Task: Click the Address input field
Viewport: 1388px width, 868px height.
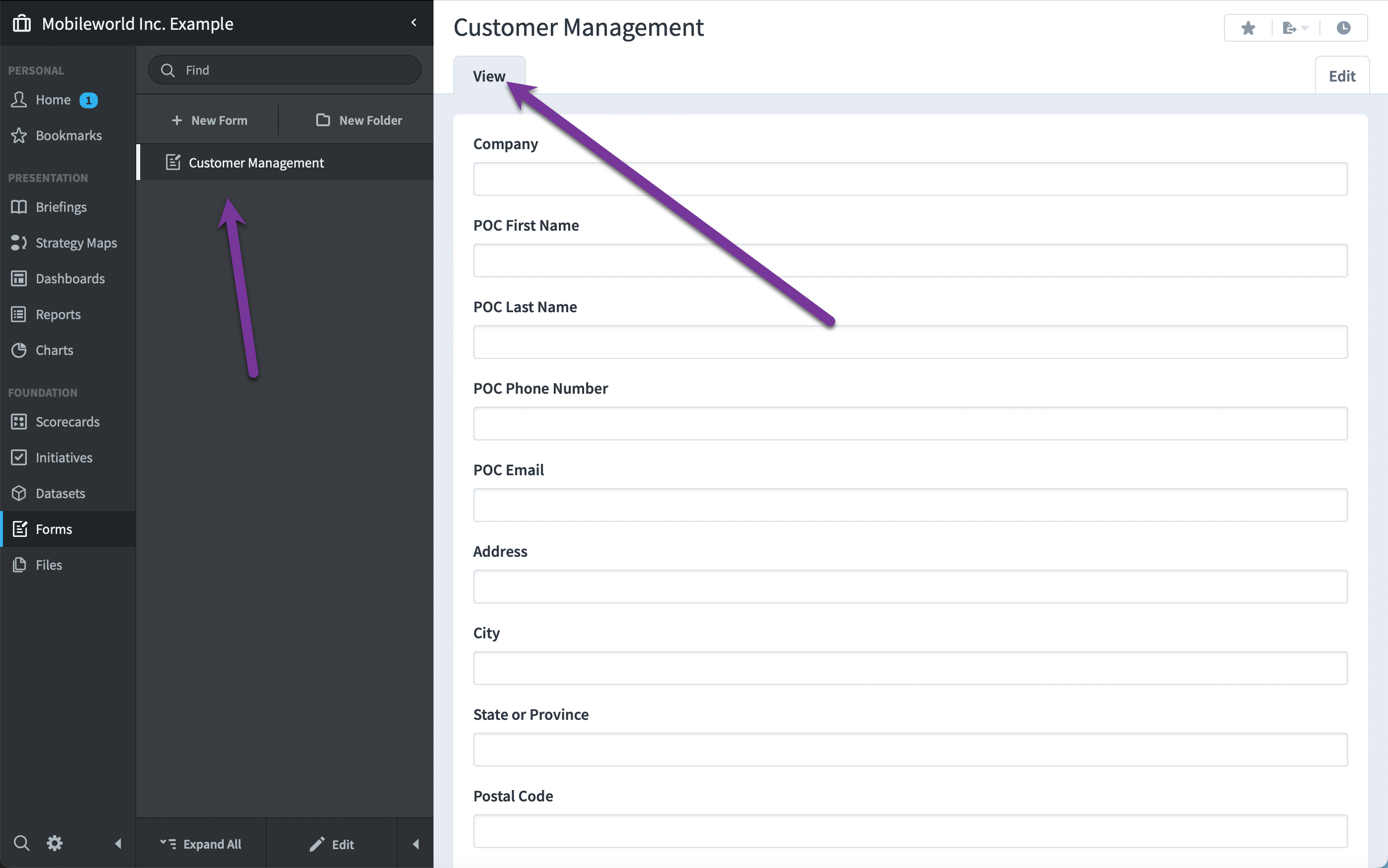Action: pyautogui.click(x=910, y=587)
